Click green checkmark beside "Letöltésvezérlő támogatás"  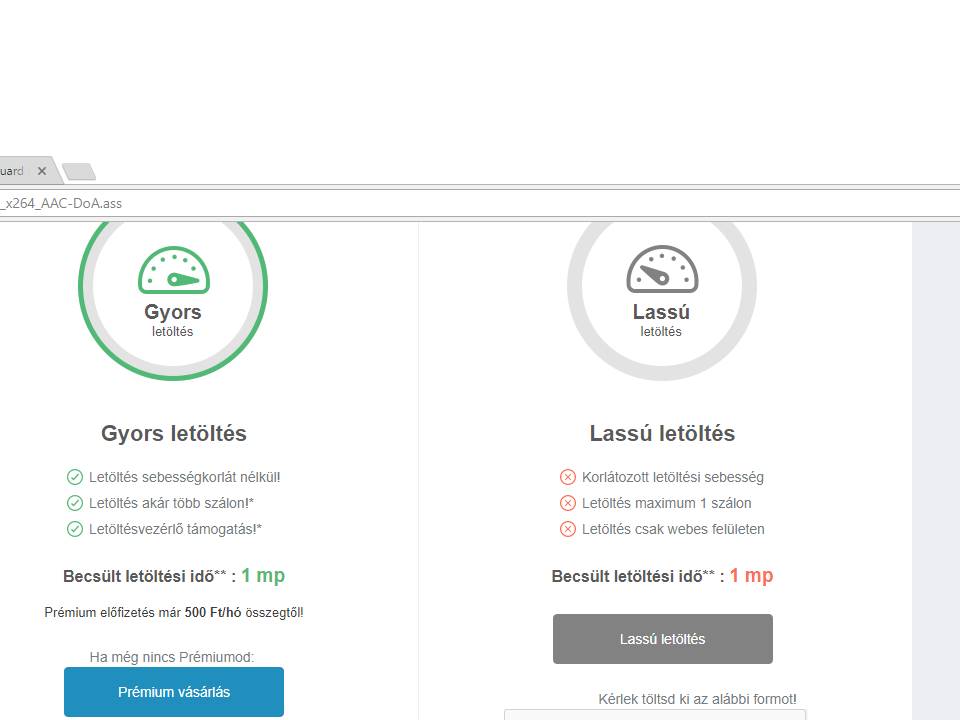coord(74,529)
